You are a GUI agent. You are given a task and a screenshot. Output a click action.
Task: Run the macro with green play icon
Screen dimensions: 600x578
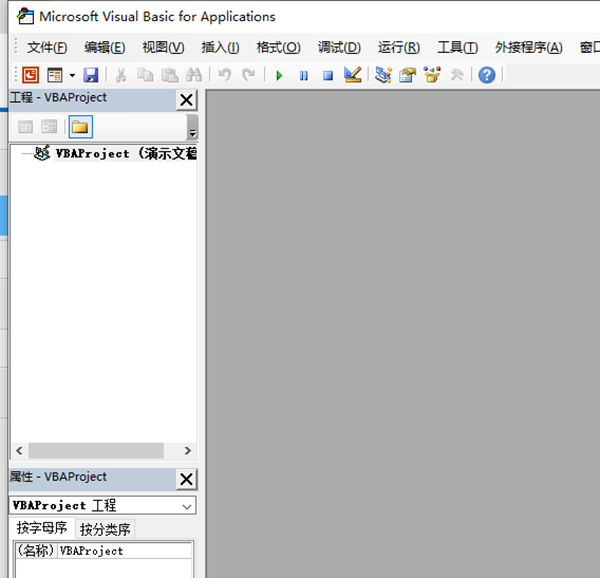point(279,75)
